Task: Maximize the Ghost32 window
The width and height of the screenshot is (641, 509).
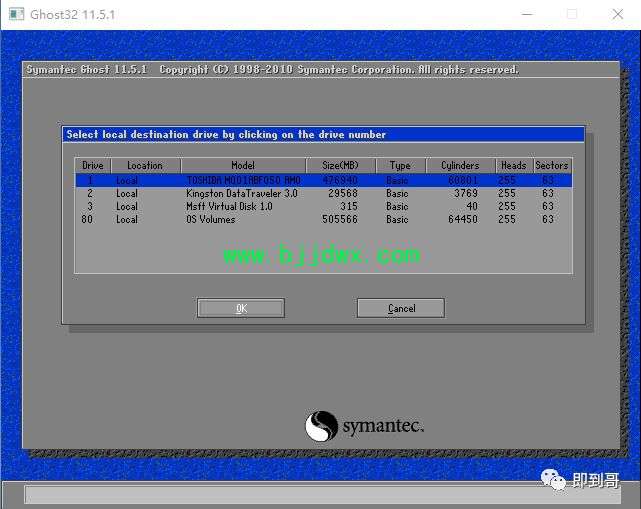Action: pos(572,14)
